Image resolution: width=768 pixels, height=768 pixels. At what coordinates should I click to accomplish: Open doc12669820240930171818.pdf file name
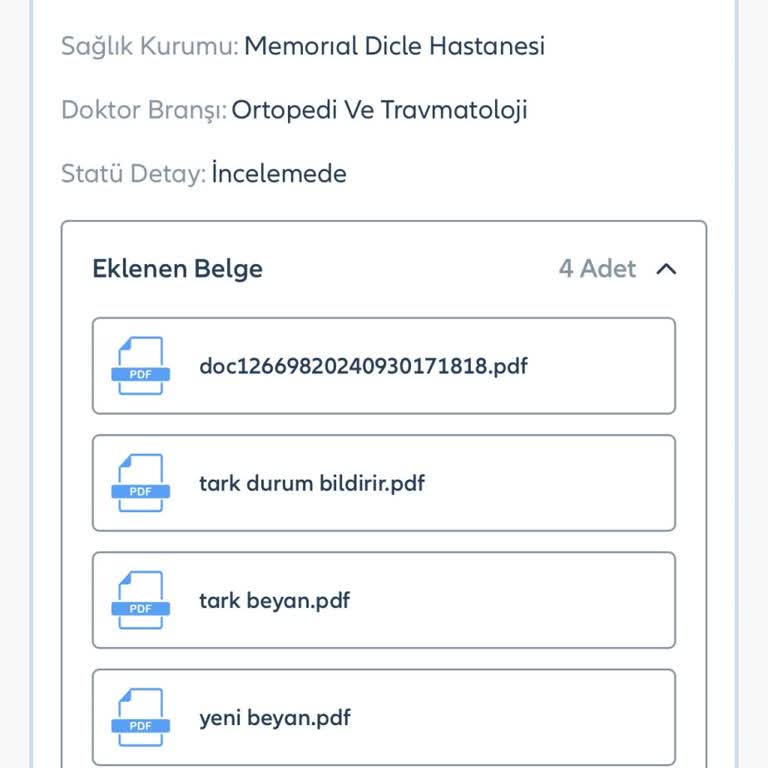point(363,366)
